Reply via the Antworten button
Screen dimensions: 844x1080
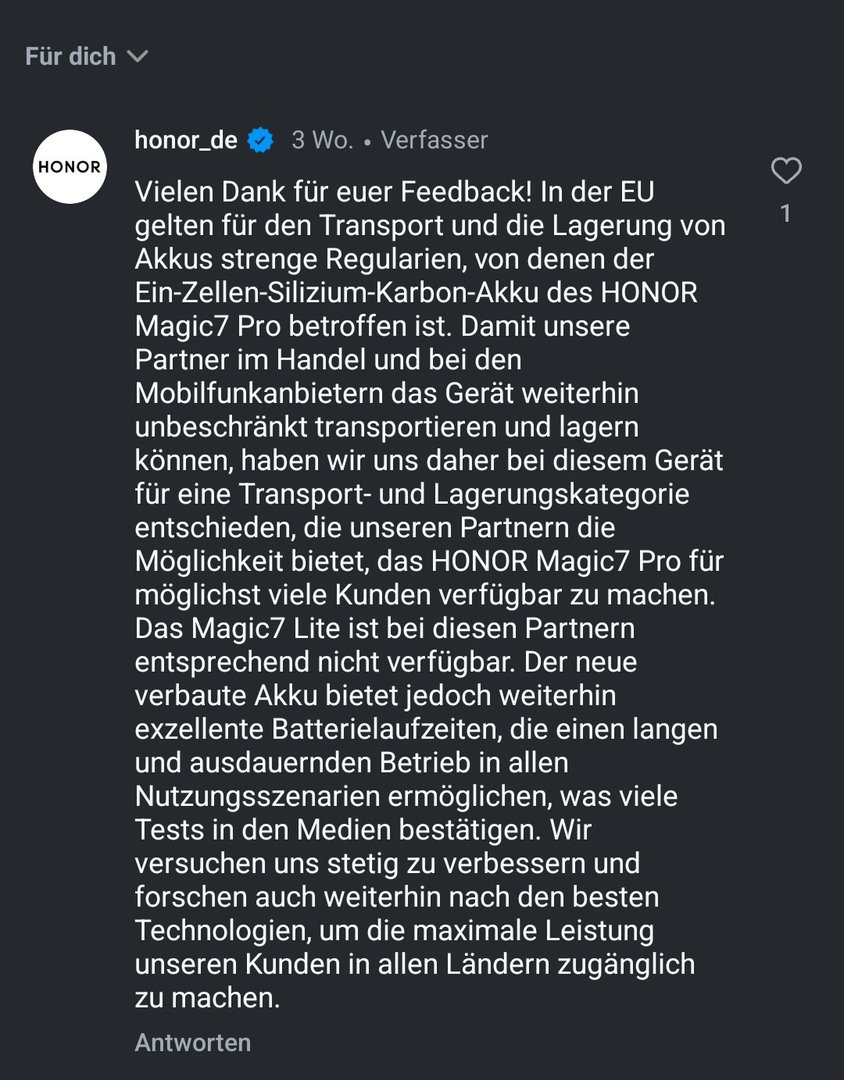coord(193,1043)
